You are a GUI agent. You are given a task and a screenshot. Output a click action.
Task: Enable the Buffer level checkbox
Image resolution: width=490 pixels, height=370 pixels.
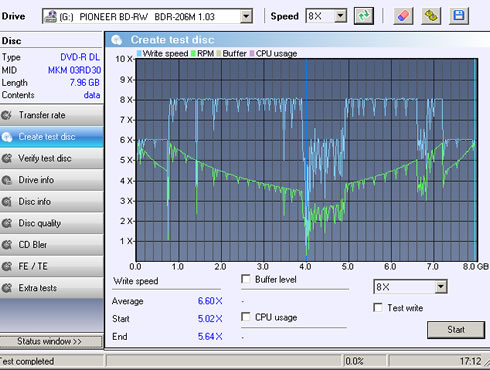tap(246, 279)
